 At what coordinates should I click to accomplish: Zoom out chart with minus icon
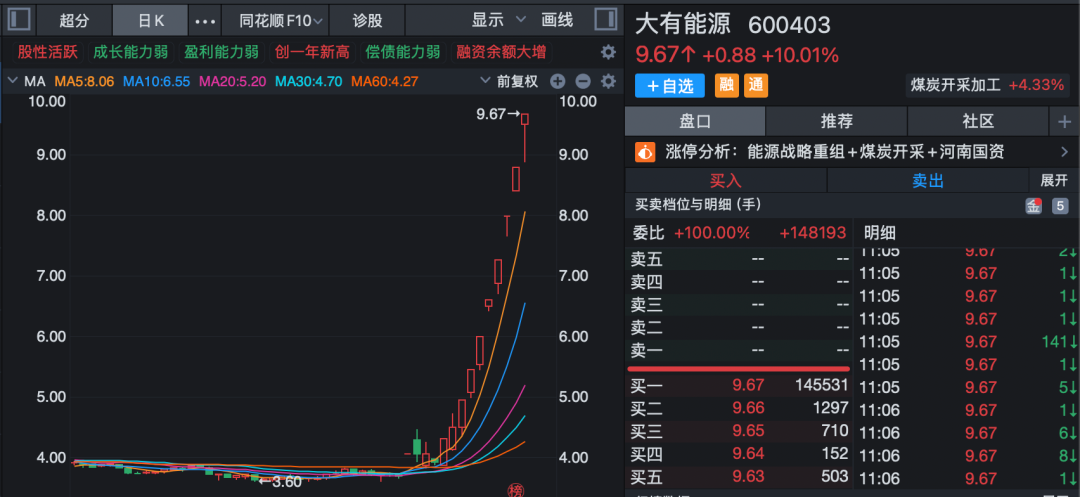pos(583,81)
